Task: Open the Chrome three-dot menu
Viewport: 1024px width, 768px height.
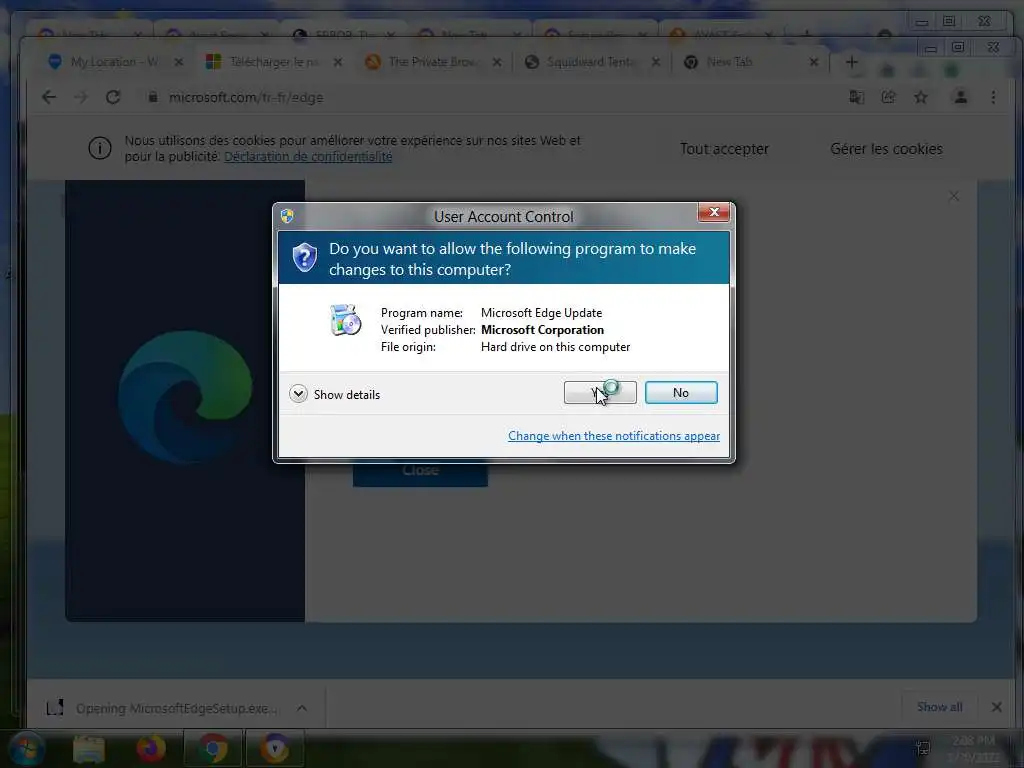Action: click(x=993, y=97)
